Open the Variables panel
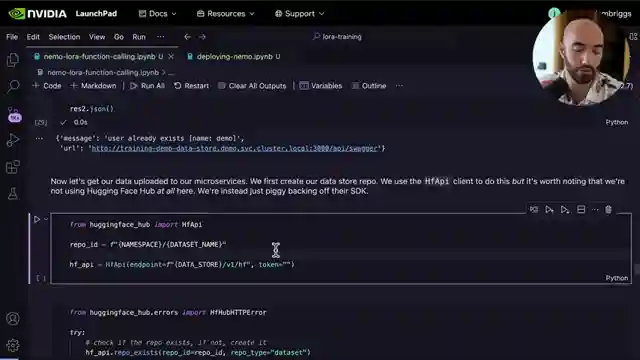This screenshot has width=640, height=360. tap(321, 86)
